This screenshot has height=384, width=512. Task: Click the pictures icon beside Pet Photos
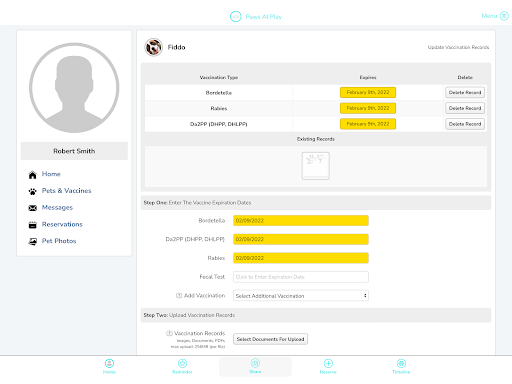[32, 242]
